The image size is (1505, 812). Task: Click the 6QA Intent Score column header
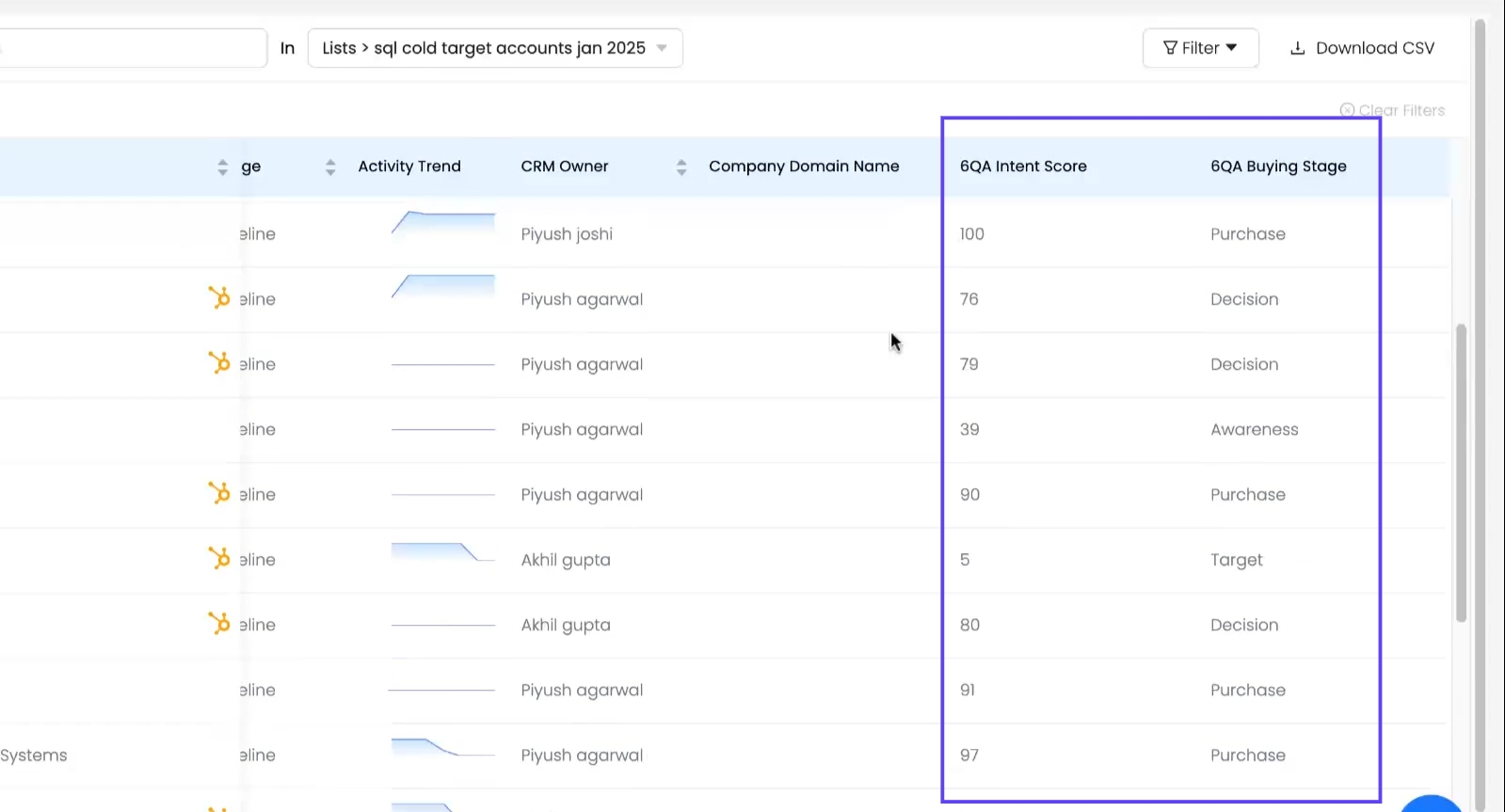(x=1023, y=167)
